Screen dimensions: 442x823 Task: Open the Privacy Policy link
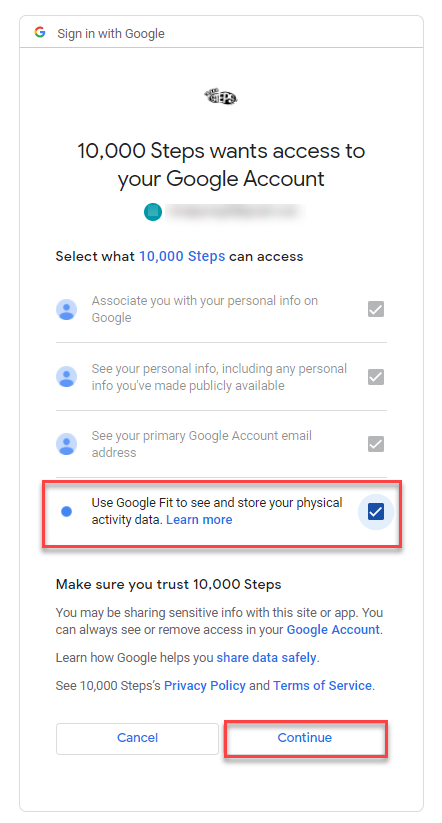[205, 685]
